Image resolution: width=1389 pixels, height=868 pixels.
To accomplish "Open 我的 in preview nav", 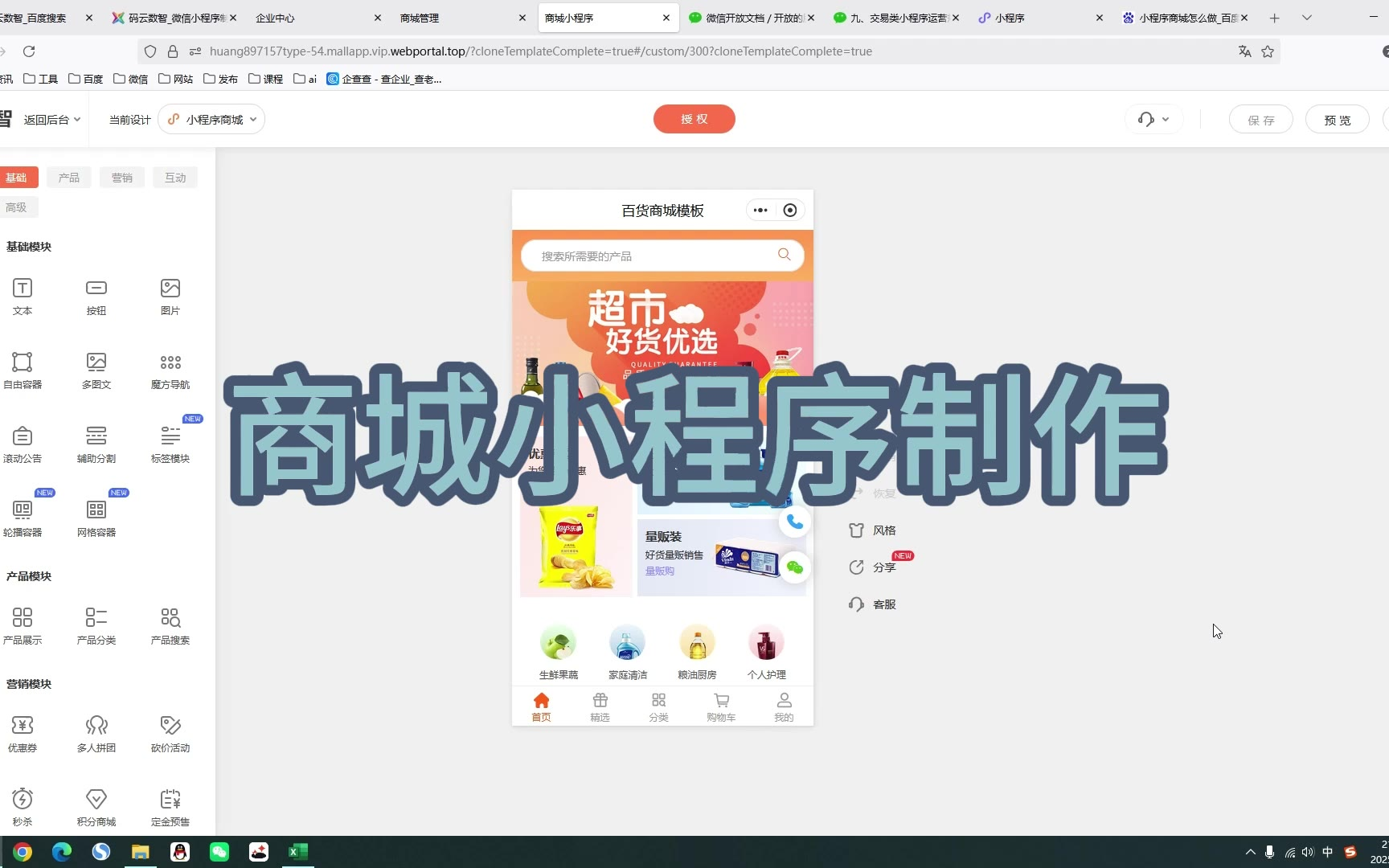I will 784,707.
